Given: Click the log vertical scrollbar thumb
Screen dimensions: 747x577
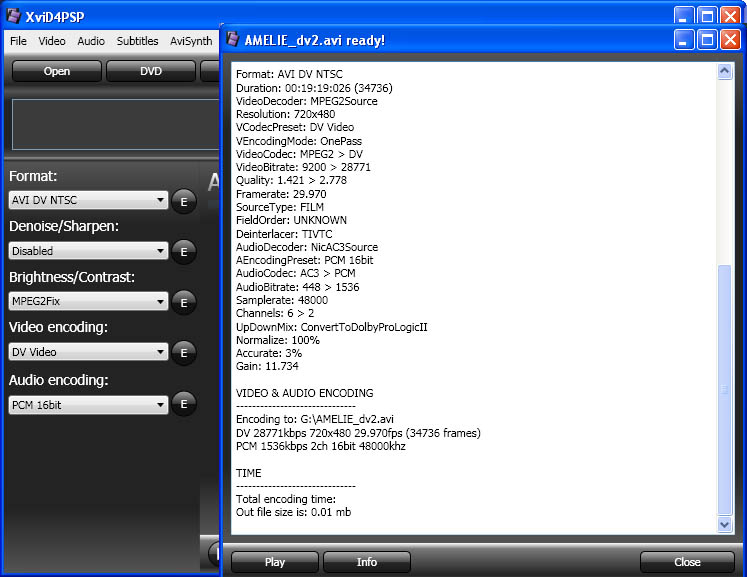Looking at the screenshot, I should [725, 390].
